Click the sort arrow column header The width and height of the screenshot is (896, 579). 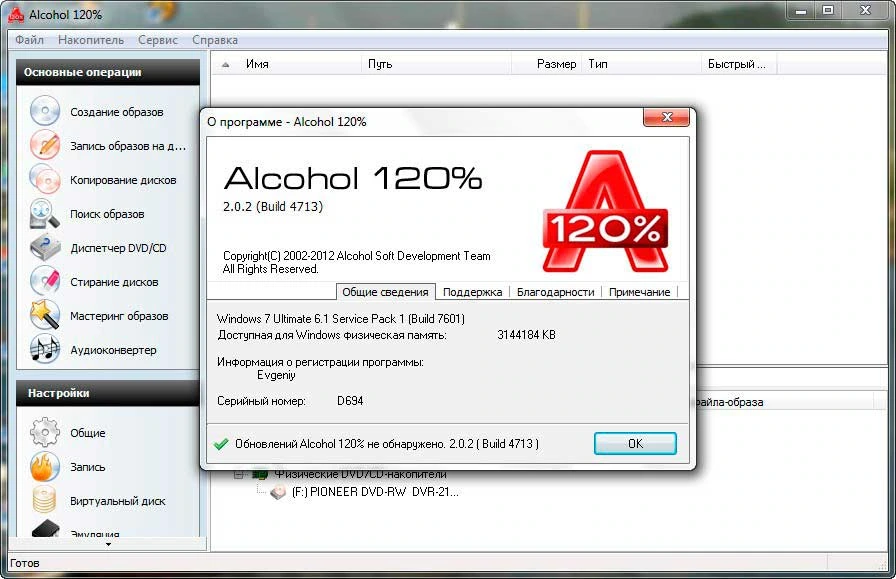(x=226, y=64)
